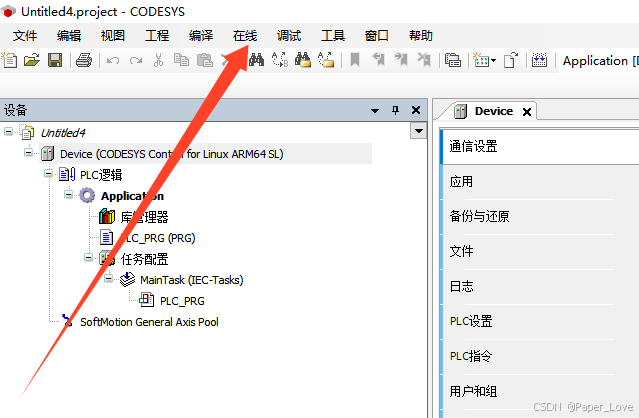Open the device tree view dropdown button
Image resolution: width=639 pixels, height=418 pixels.
418,131
